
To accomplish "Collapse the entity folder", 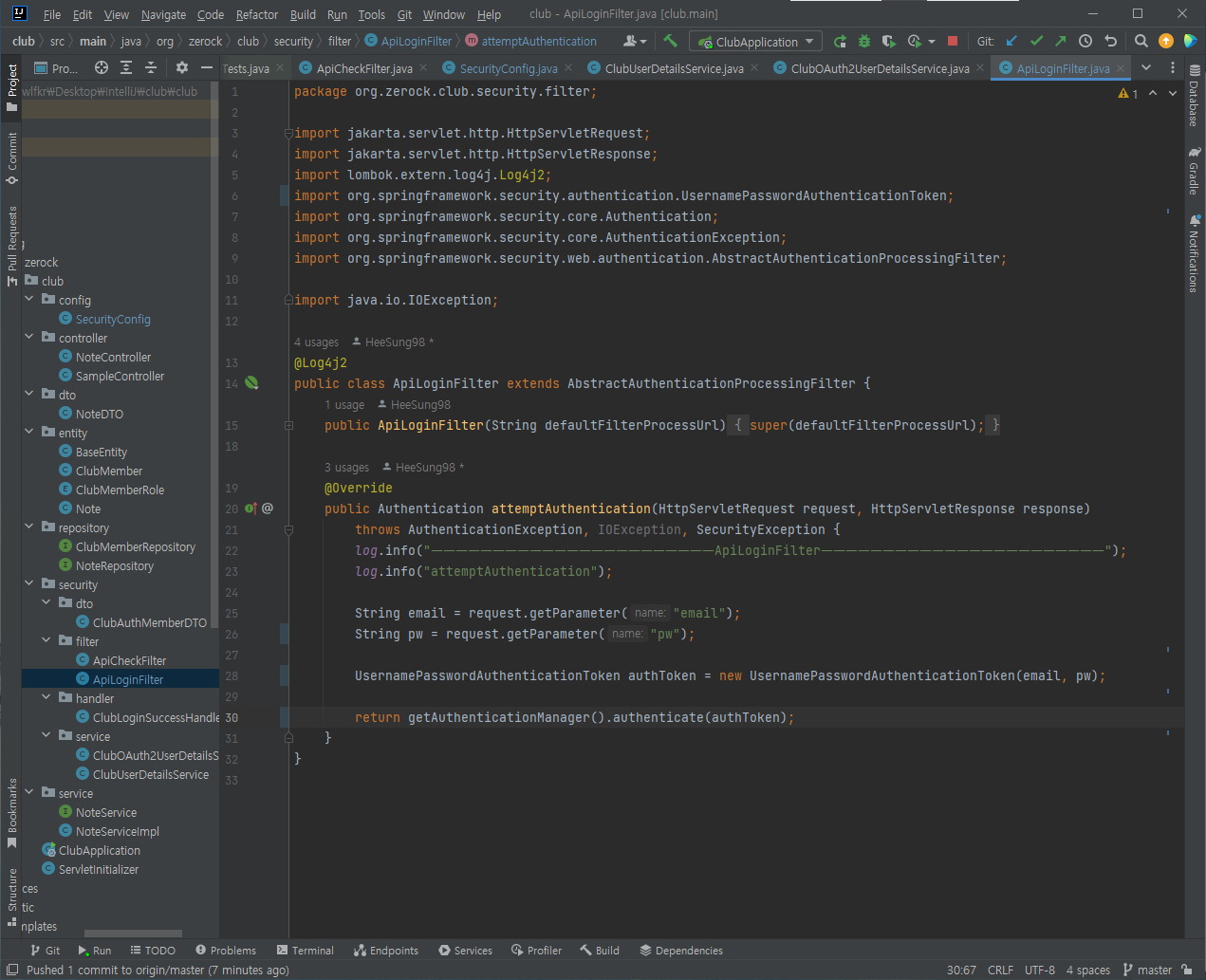I will click(x=29, y=432).
